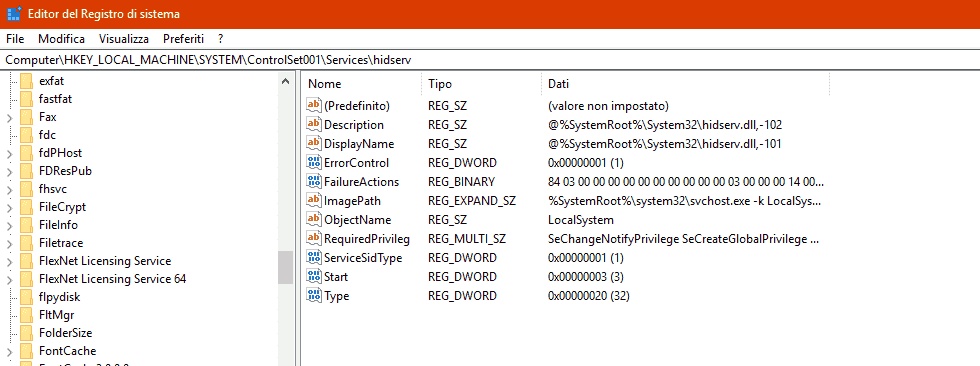Expand the FileCrypt tree node
The image size is (980, 366).
9,207
